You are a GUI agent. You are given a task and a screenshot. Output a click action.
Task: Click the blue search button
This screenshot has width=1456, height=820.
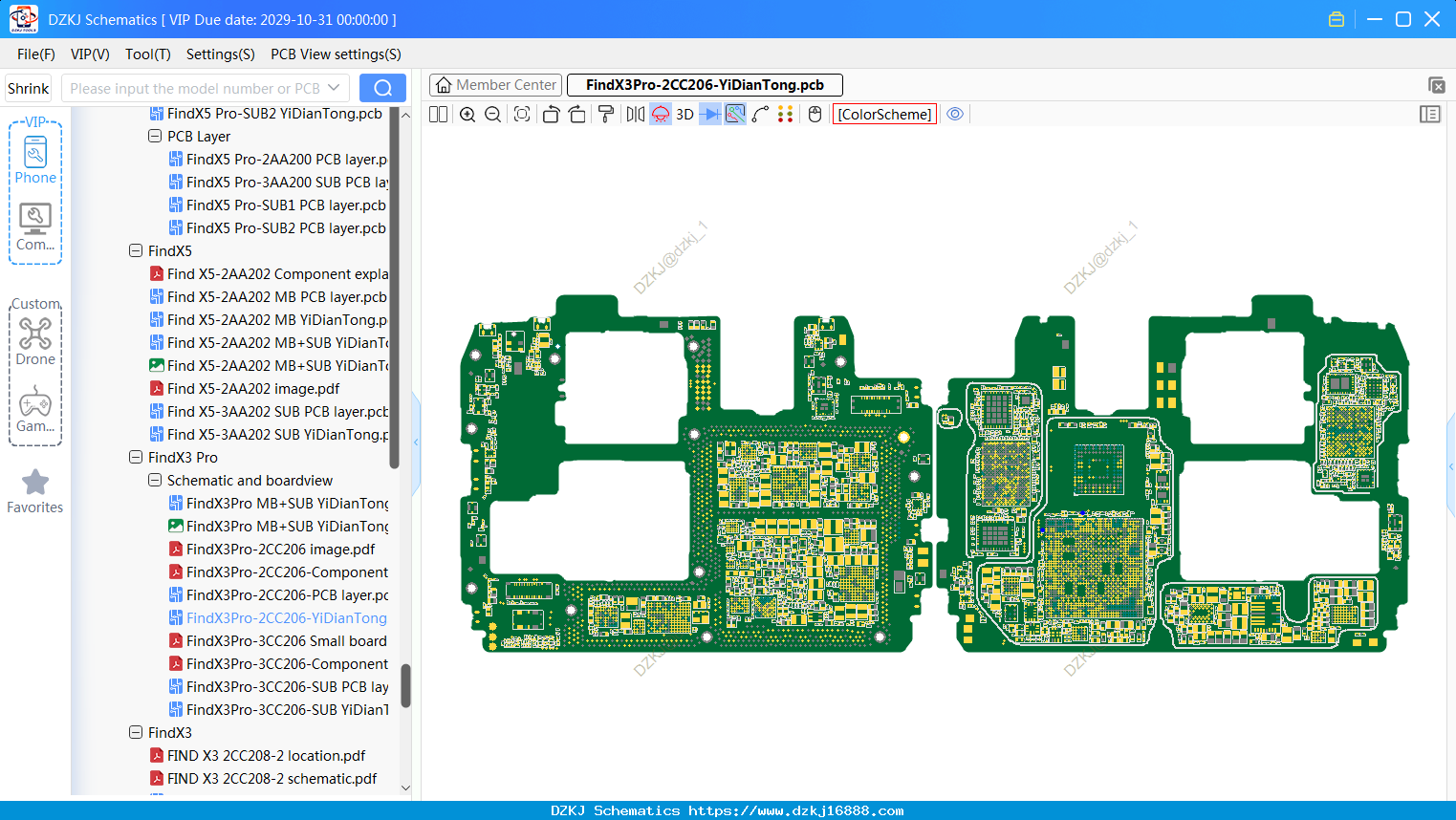tap(382, 88)
